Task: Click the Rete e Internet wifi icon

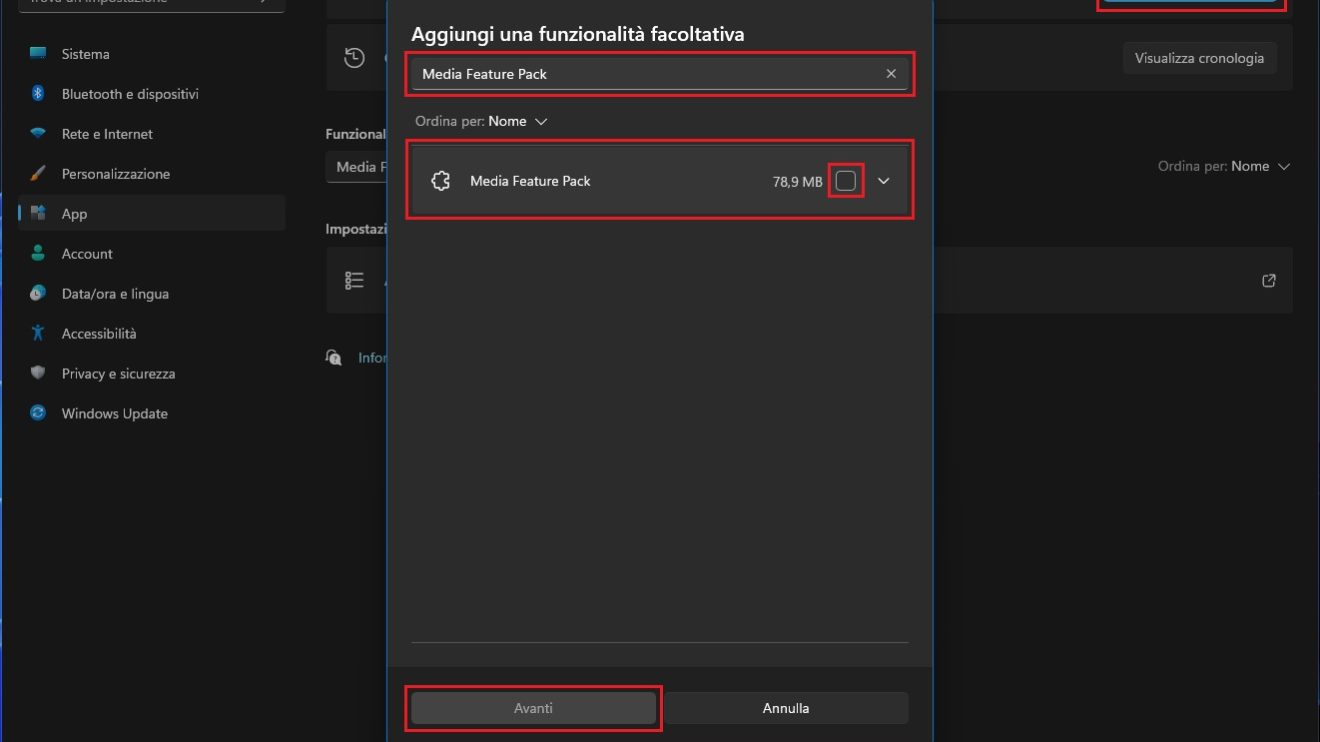Action: point(38,134)
